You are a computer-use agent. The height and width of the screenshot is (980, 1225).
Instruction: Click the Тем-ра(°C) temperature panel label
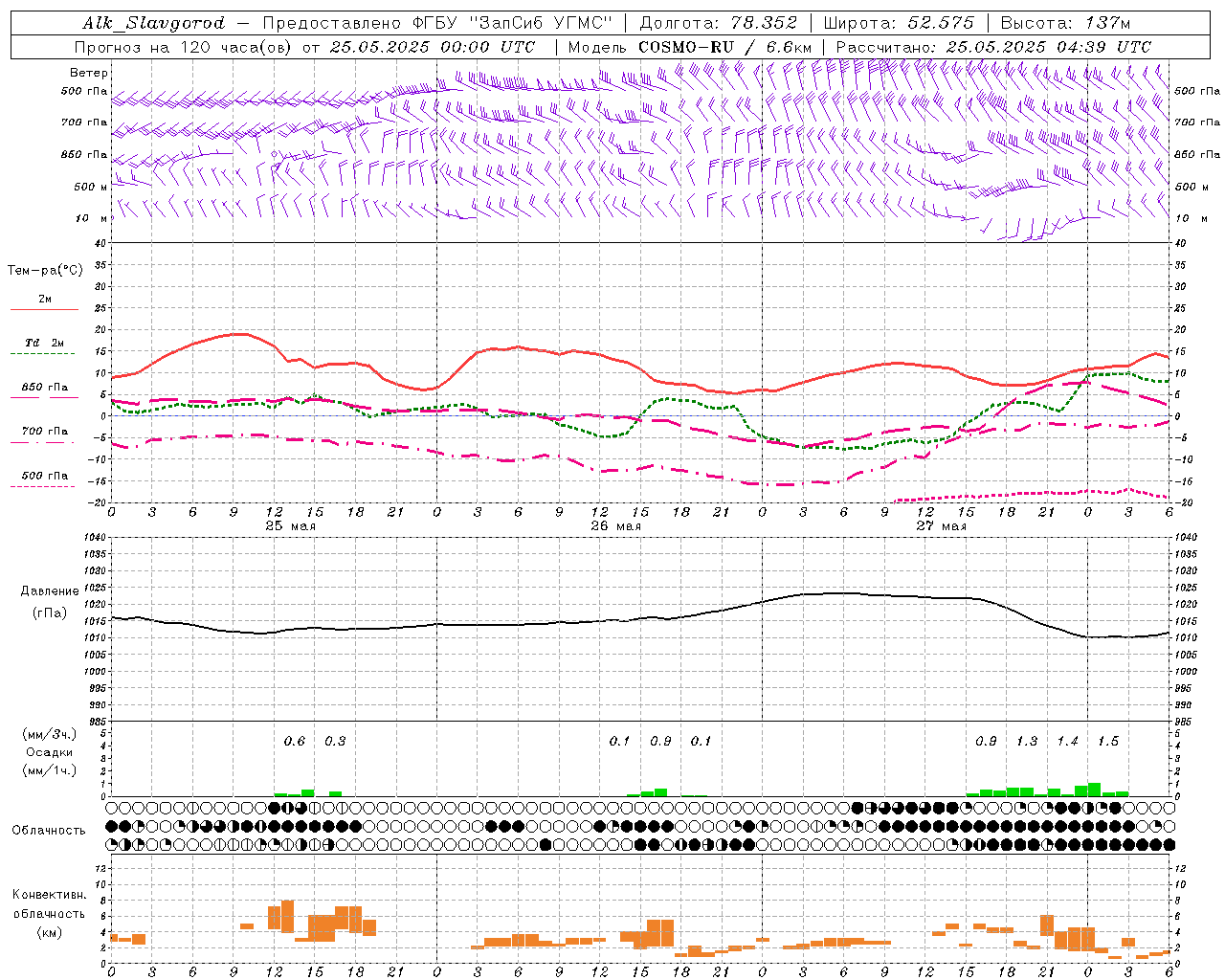tap(45, 271)
